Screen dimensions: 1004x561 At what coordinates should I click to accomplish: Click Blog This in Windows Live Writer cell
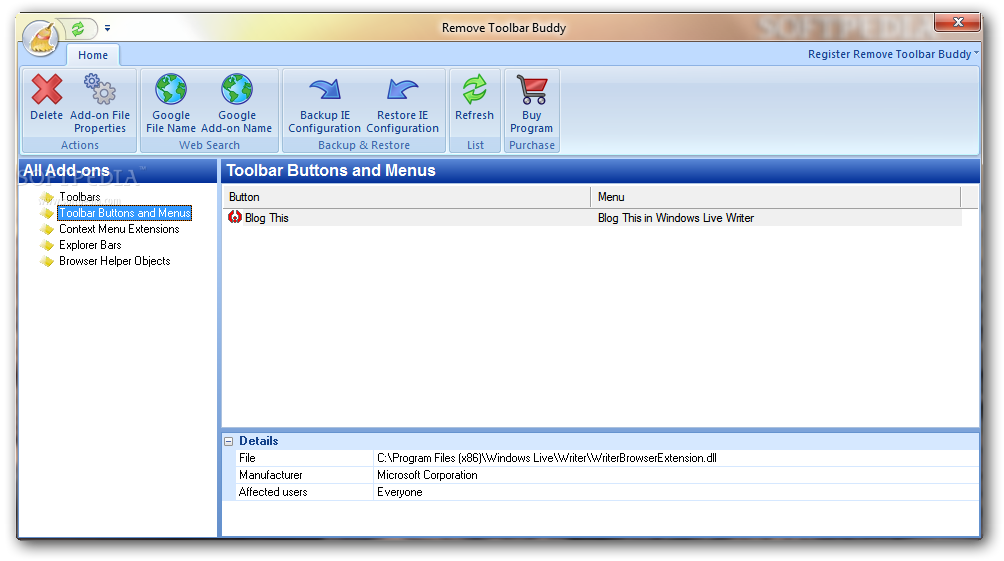[x=676, y=218]
